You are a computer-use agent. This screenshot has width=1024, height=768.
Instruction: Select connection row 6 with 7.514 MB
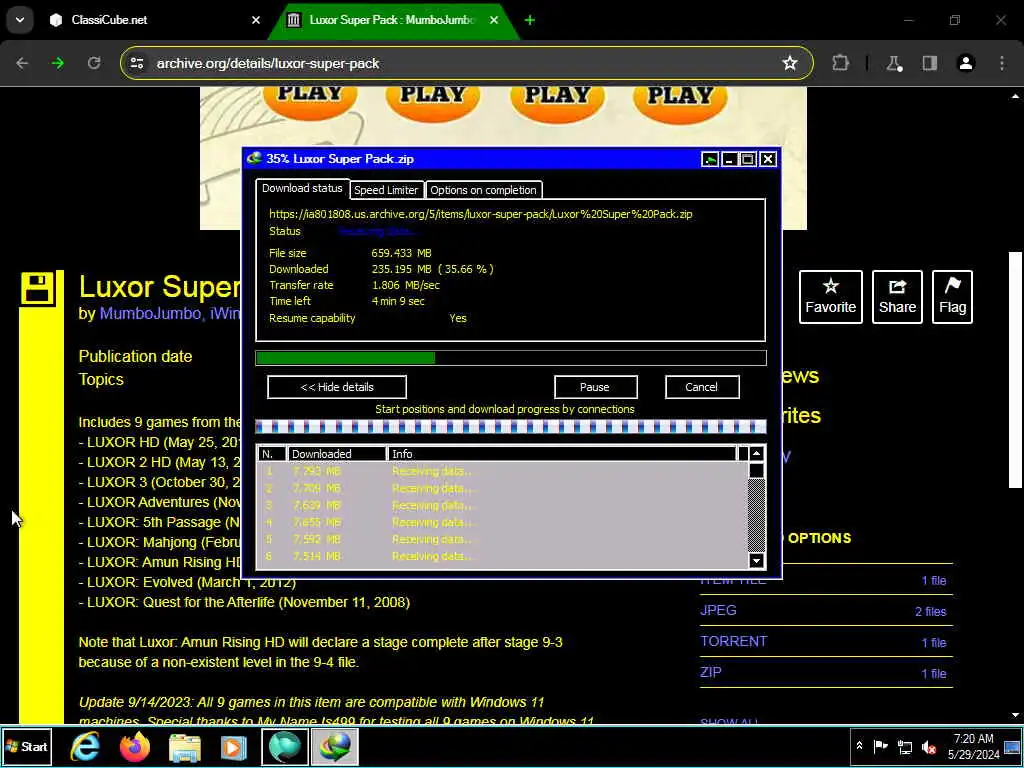[502, 556]
